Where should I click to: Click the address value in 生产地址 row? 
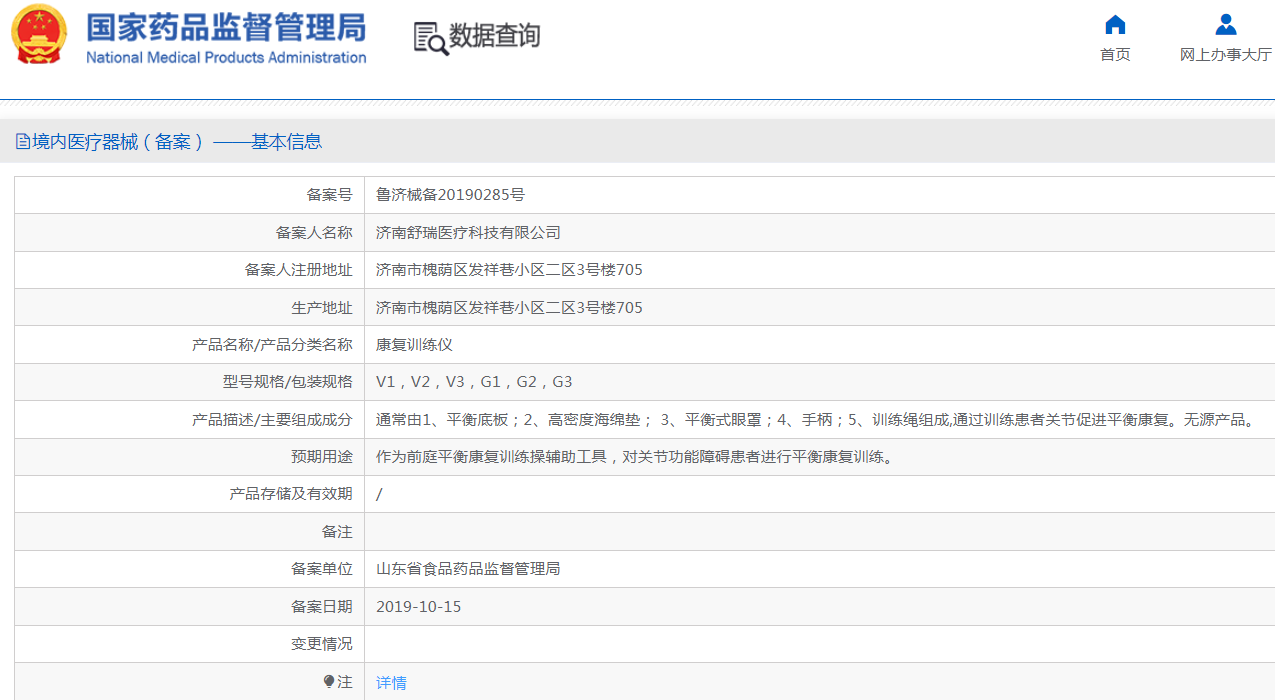(509, 308)
